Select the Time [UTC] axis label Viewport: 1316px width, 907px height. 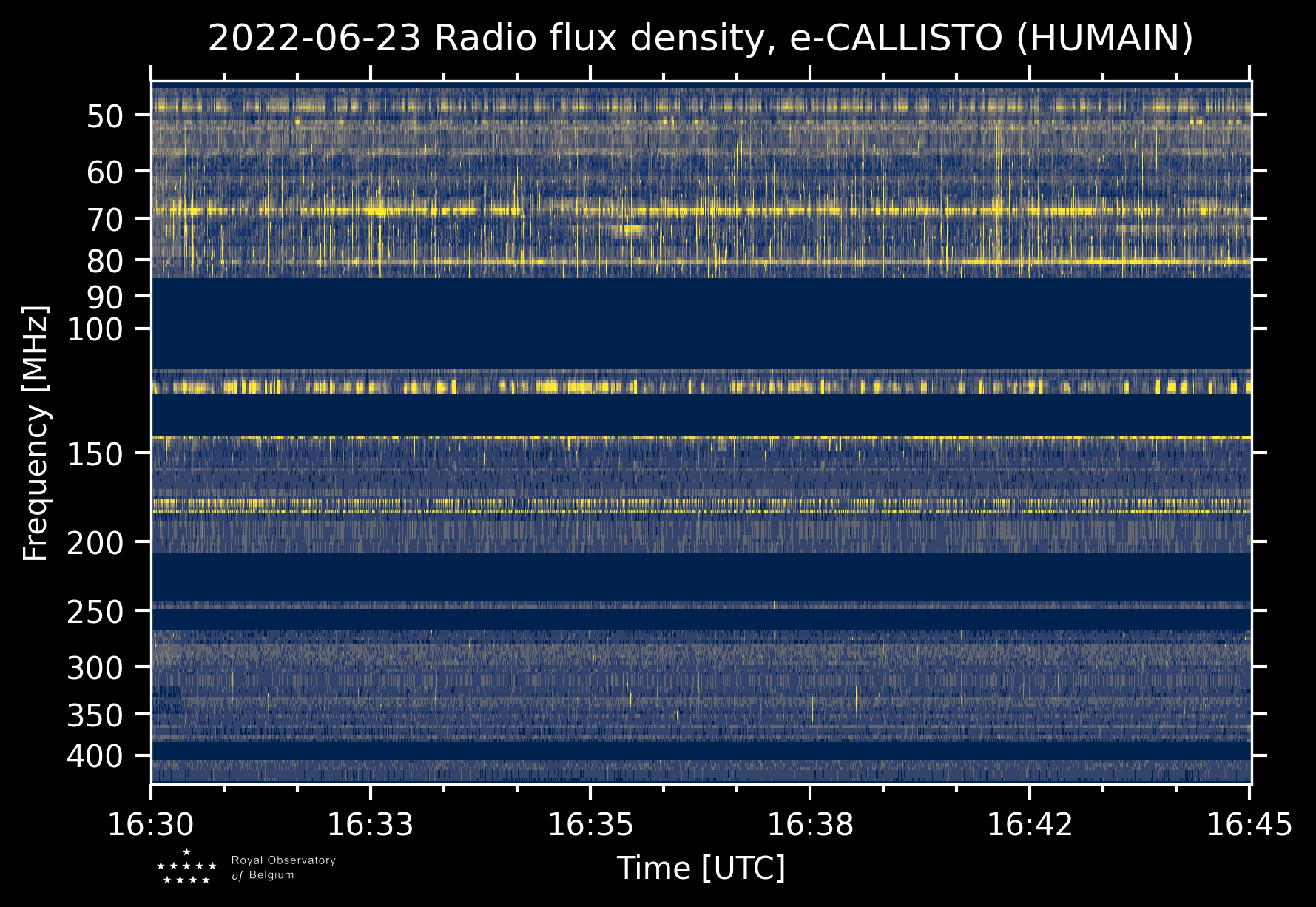pyautogui.click(x=701, y=868)
